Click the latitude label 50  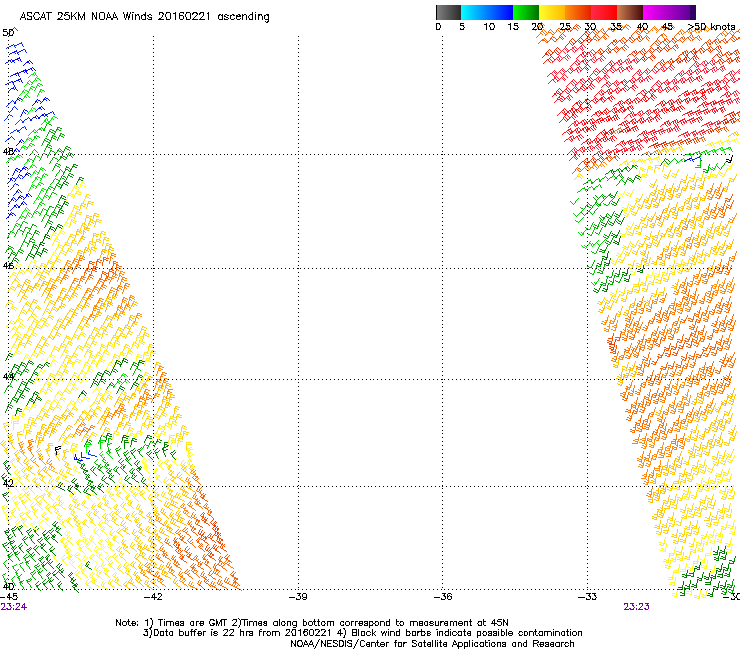click(x=8, y=33)
